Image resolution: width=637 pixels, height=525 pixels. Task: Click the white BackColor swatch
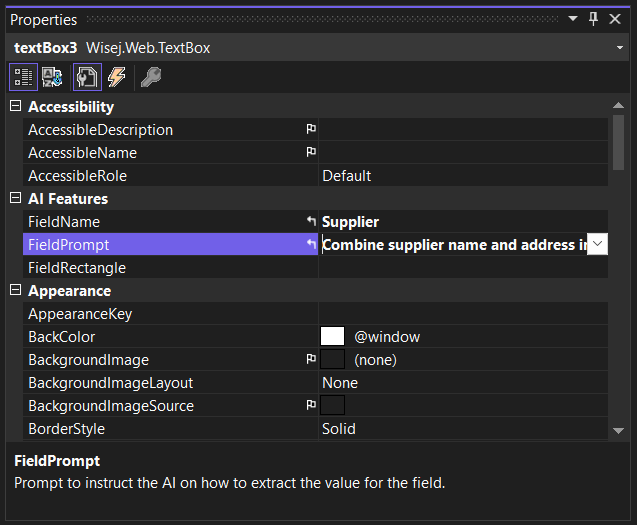332,336
